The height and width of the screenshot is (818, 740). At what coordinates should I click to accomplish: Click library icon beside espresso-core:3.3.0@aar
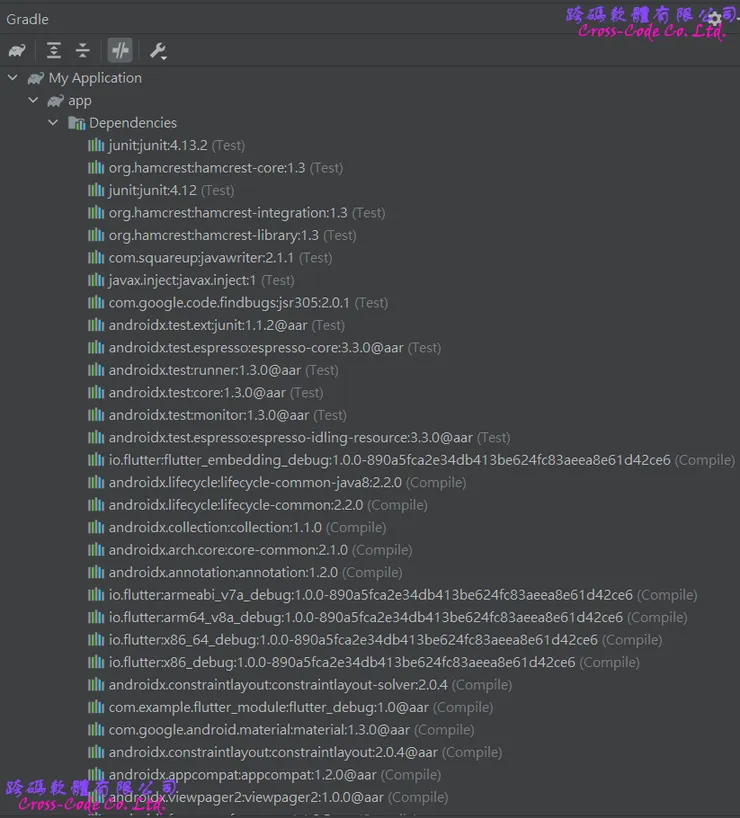tap(96, 347)
